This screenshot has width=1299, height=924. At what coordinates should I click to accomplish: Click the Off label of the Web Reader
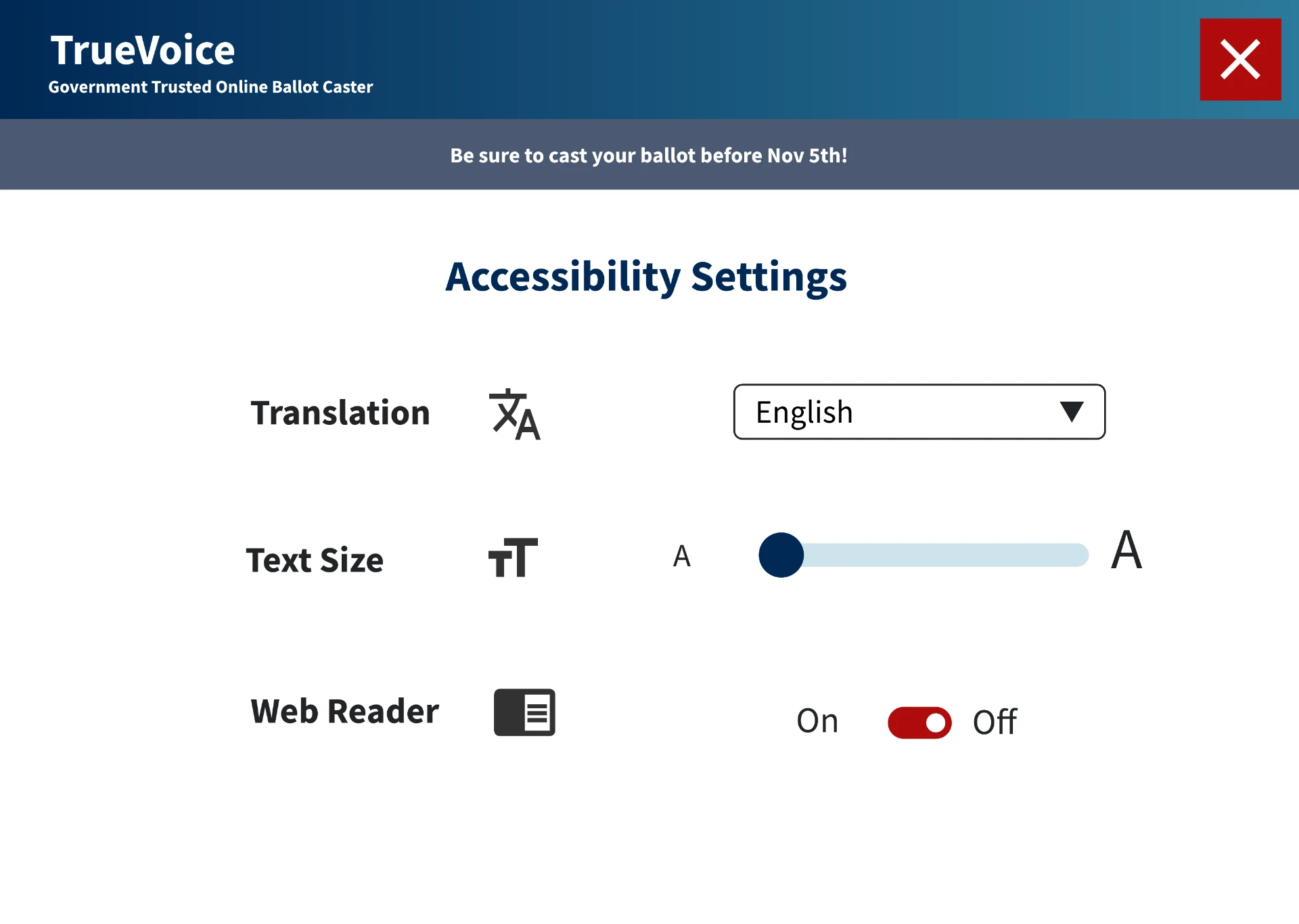tap(995, 722)
